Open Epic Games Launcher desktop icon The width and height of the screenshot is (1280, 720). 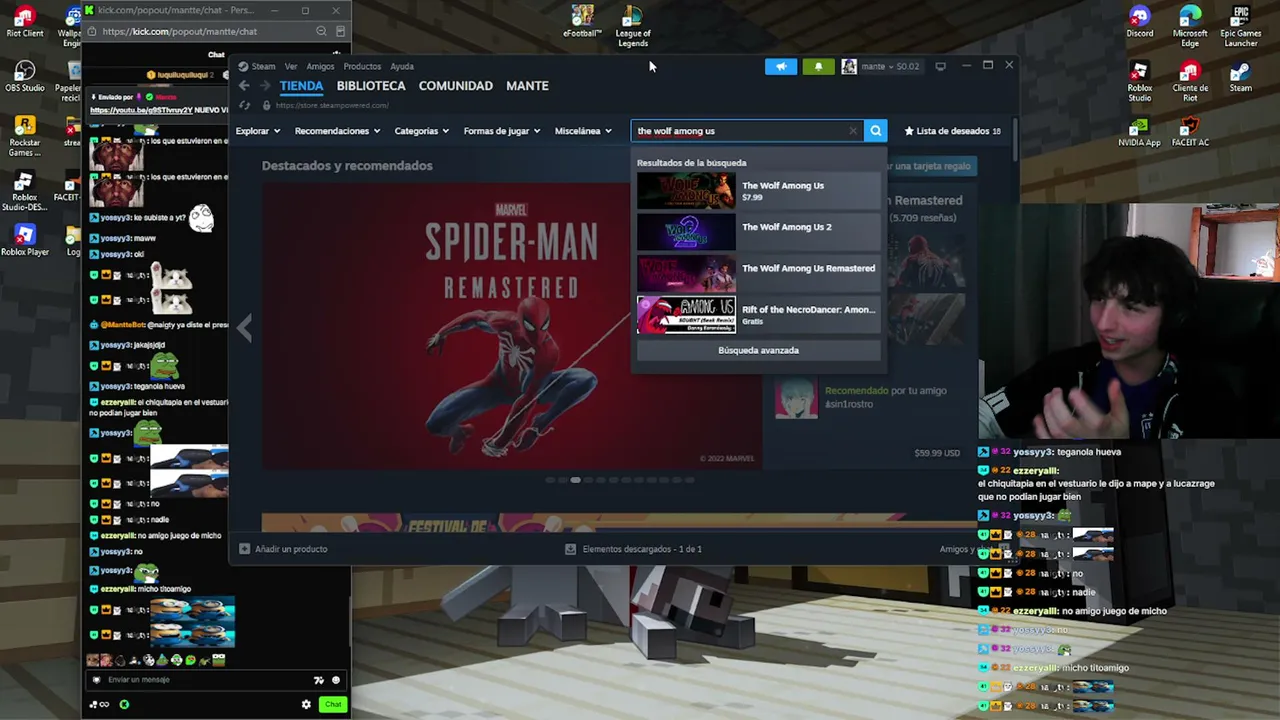click(x=1241, y=26)
